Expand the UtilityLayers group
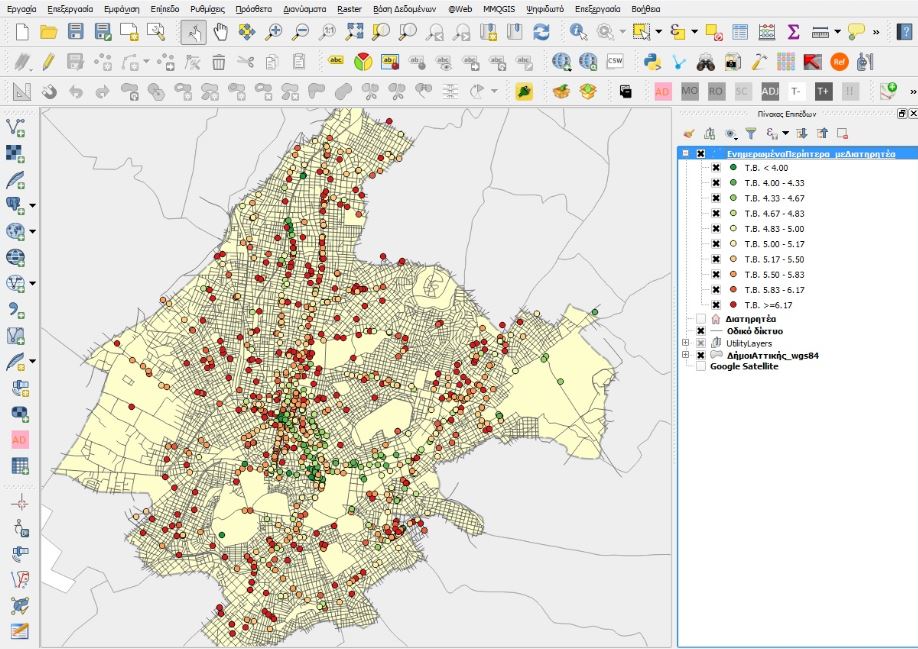Image resolution: width=918 pixels, height=649 pixels. coord(685,343)
